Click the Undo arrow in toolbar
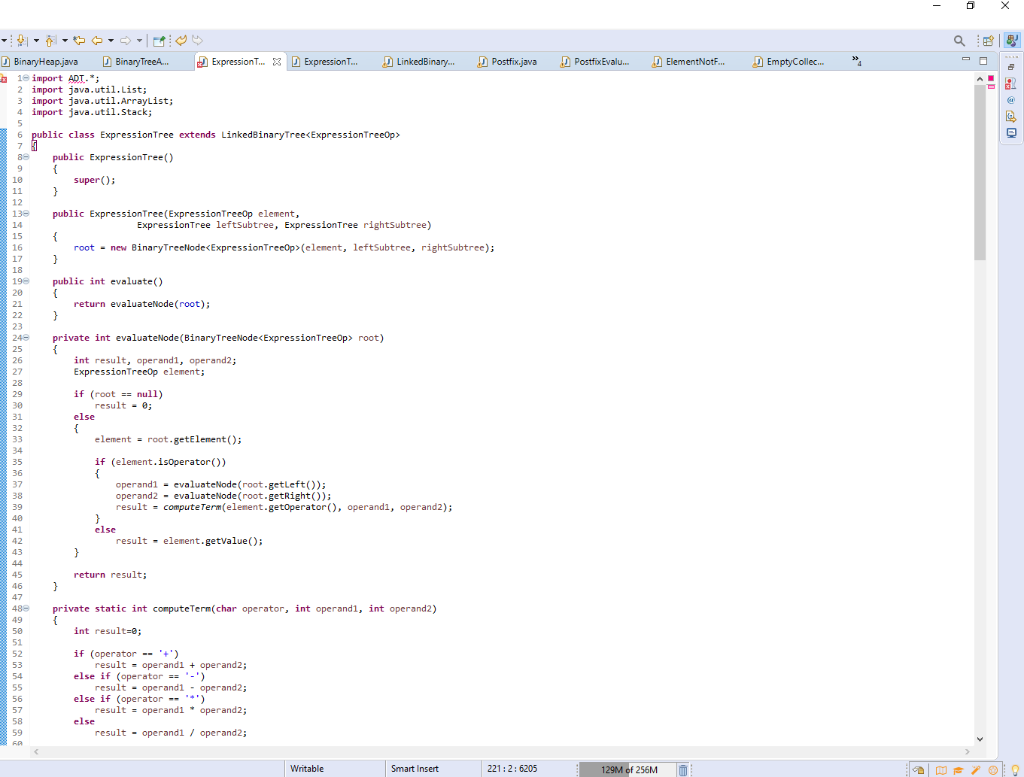 pos(182,40)
